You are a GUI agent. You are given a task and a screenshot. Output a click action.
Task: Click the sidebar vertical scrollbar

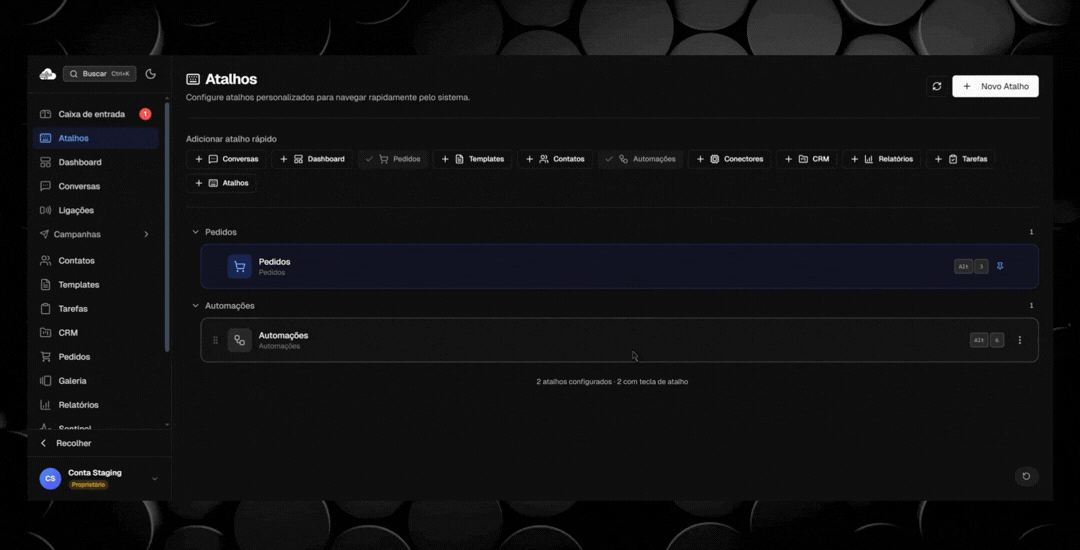coord(167,227)
